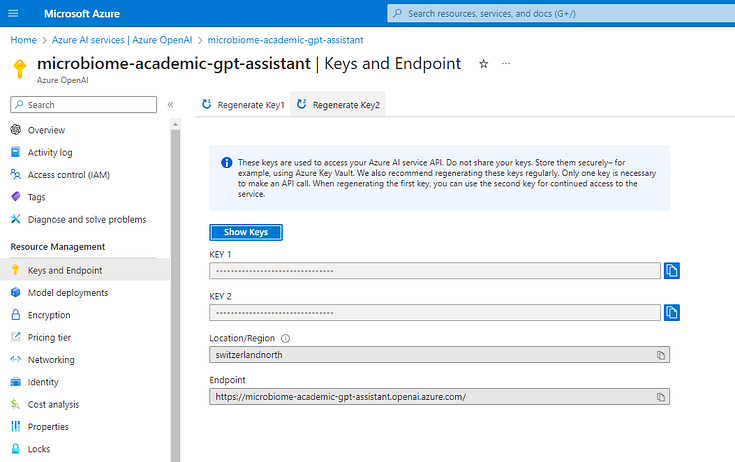This screenshot has height=462, width=735.
Task: Click Regenerate Key1
Action: pos(243,104)
